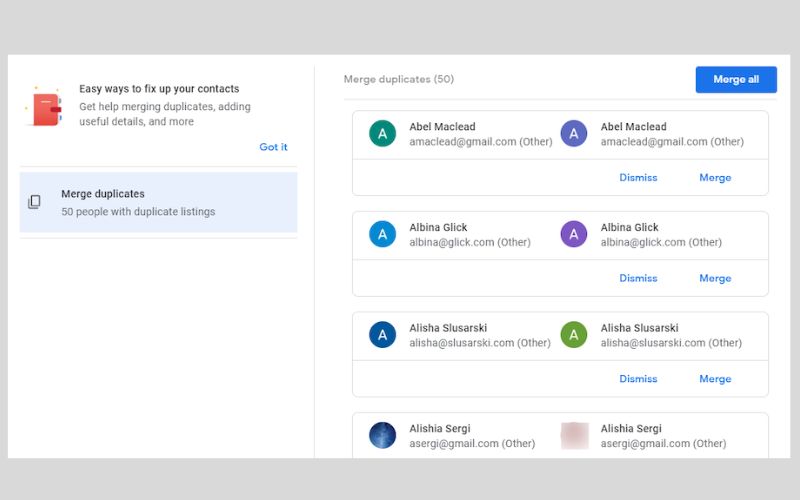Select Albina Glick's purple avatar icon
The width and height of the screenshot is (800, 500).
click(x=573, y=234)
